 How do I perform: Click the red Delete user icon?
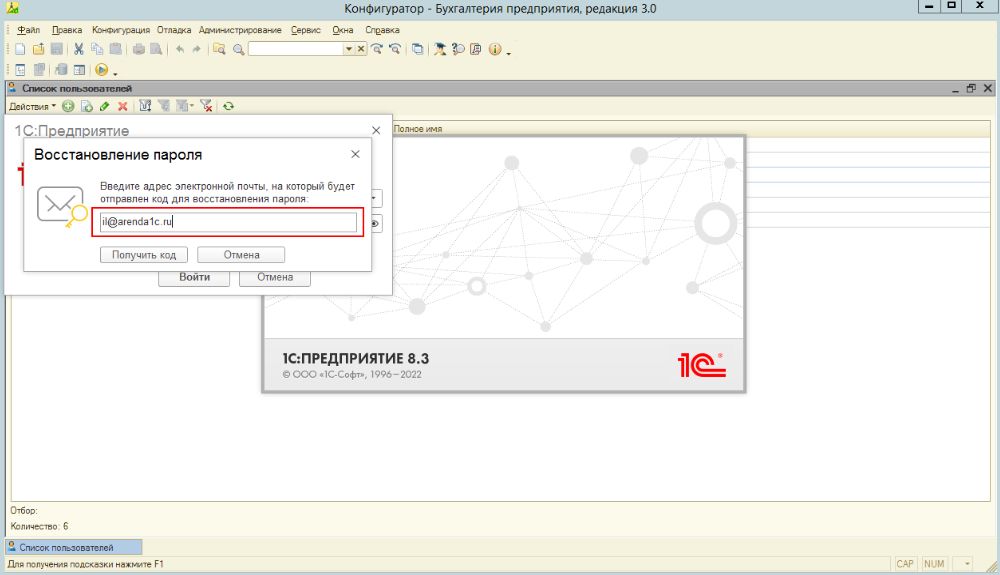[x=122, y=106]
